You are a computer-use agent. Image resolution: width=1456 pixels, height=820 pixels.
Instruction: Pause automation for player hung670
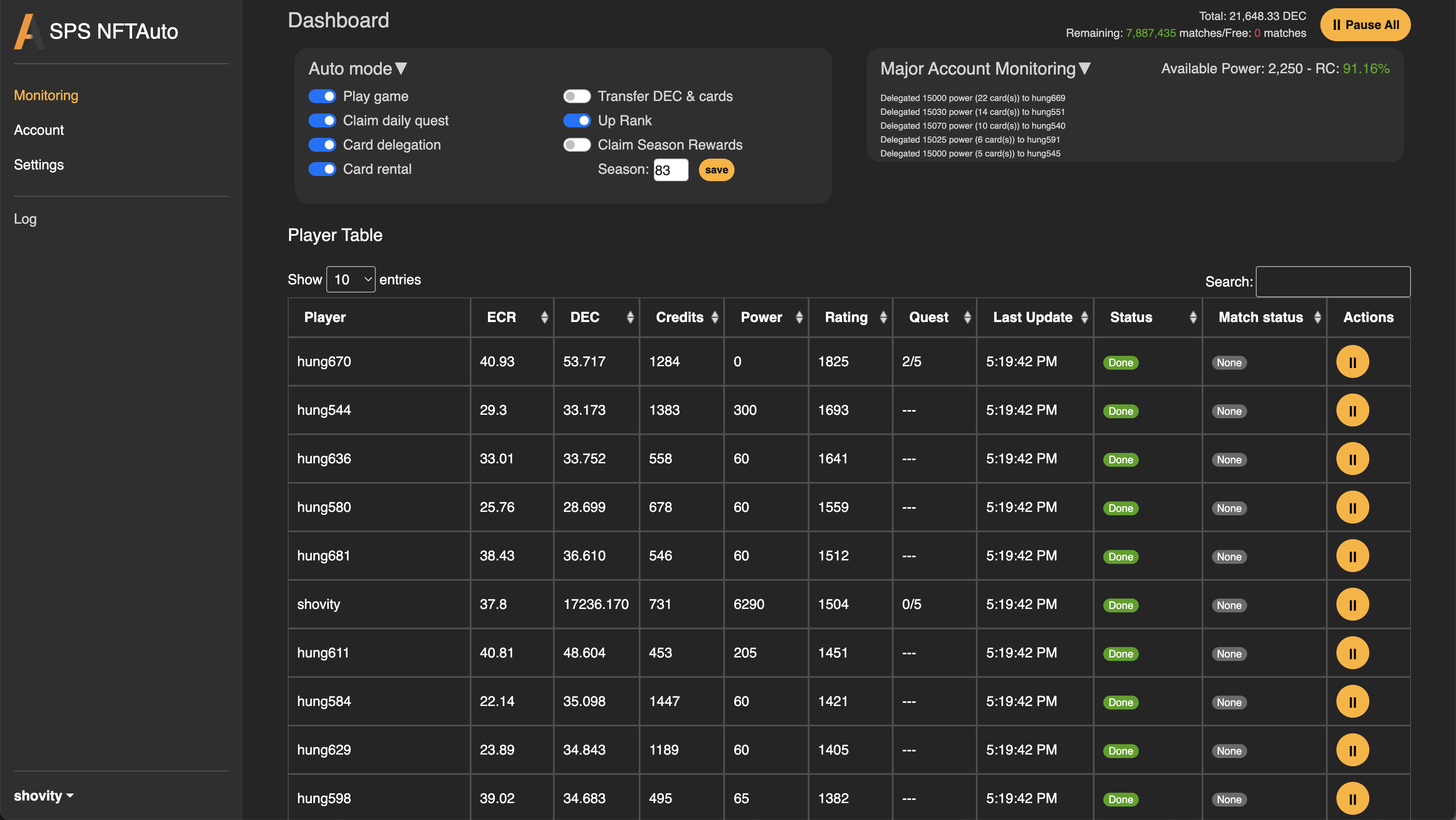point(1352,362)
